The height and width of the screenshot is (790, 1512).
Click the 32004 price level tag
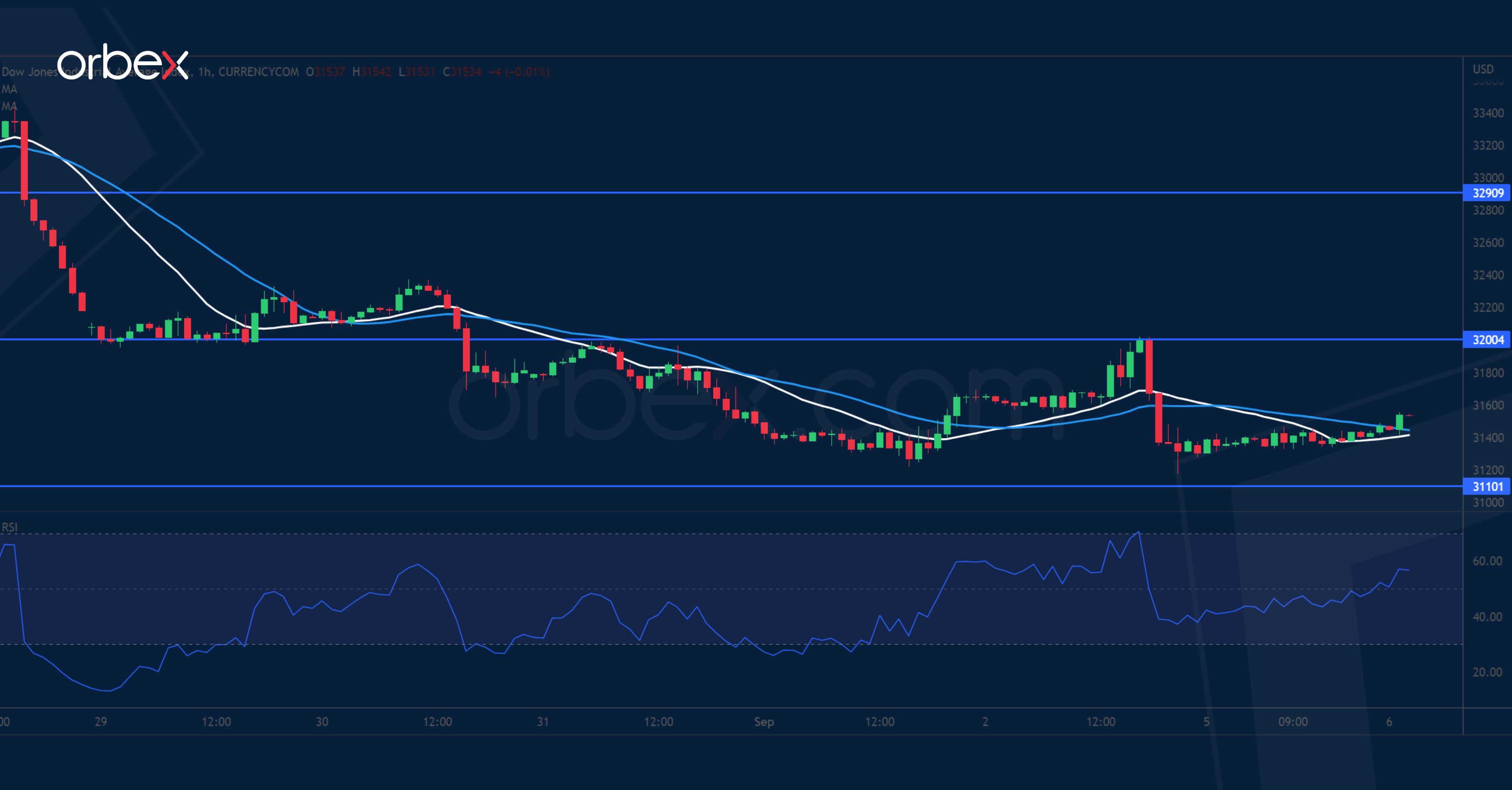1487,340
